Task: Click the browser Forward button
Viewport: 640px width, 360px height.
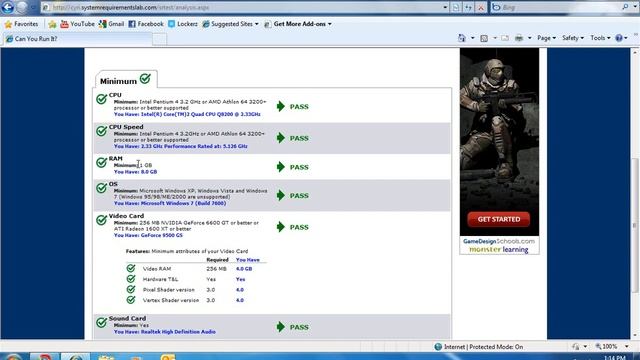Action: (22, 7)
